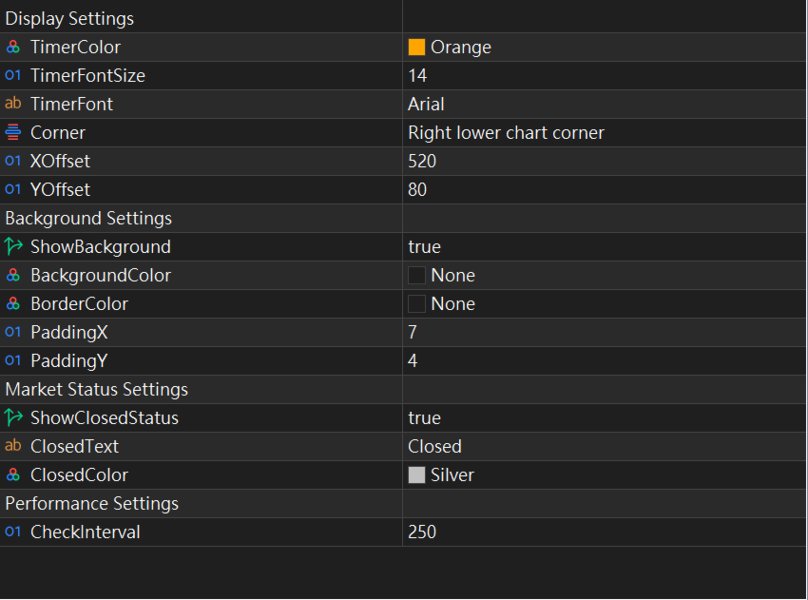Screen dimensions: 808x600
Task: Edit the PaddingX value 7
Action: pyautogui.click(x=603, y=332)
